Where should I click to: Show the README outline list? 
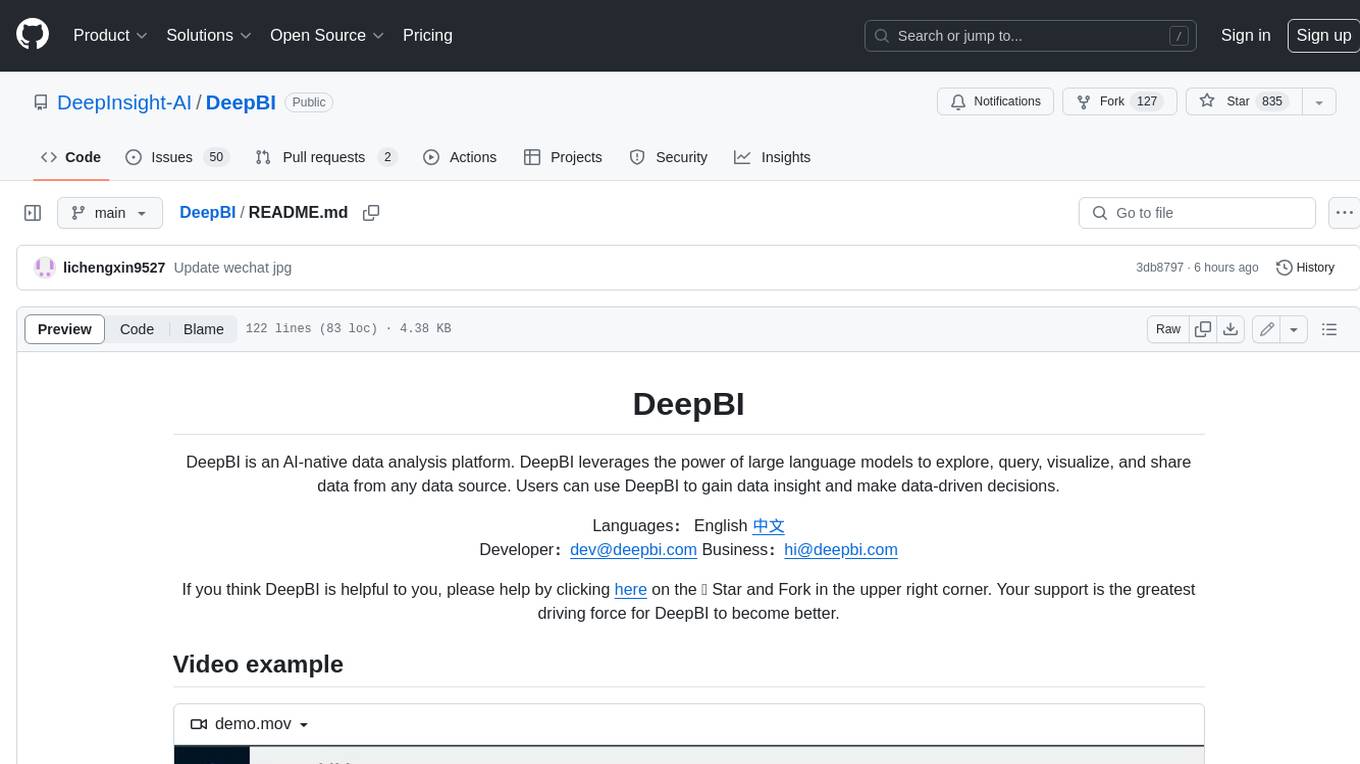click(x=1329, y=329)
